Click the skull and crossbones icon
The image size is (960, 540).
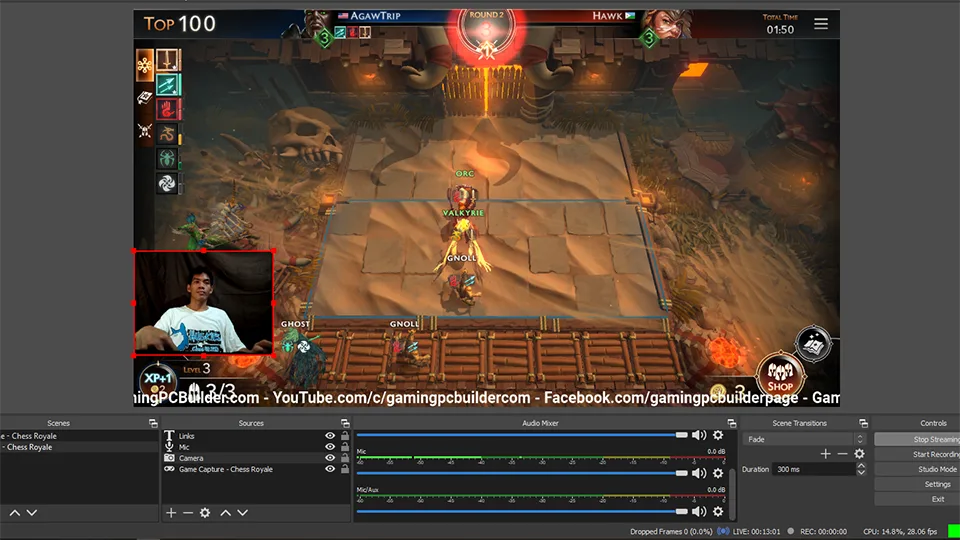144,130
